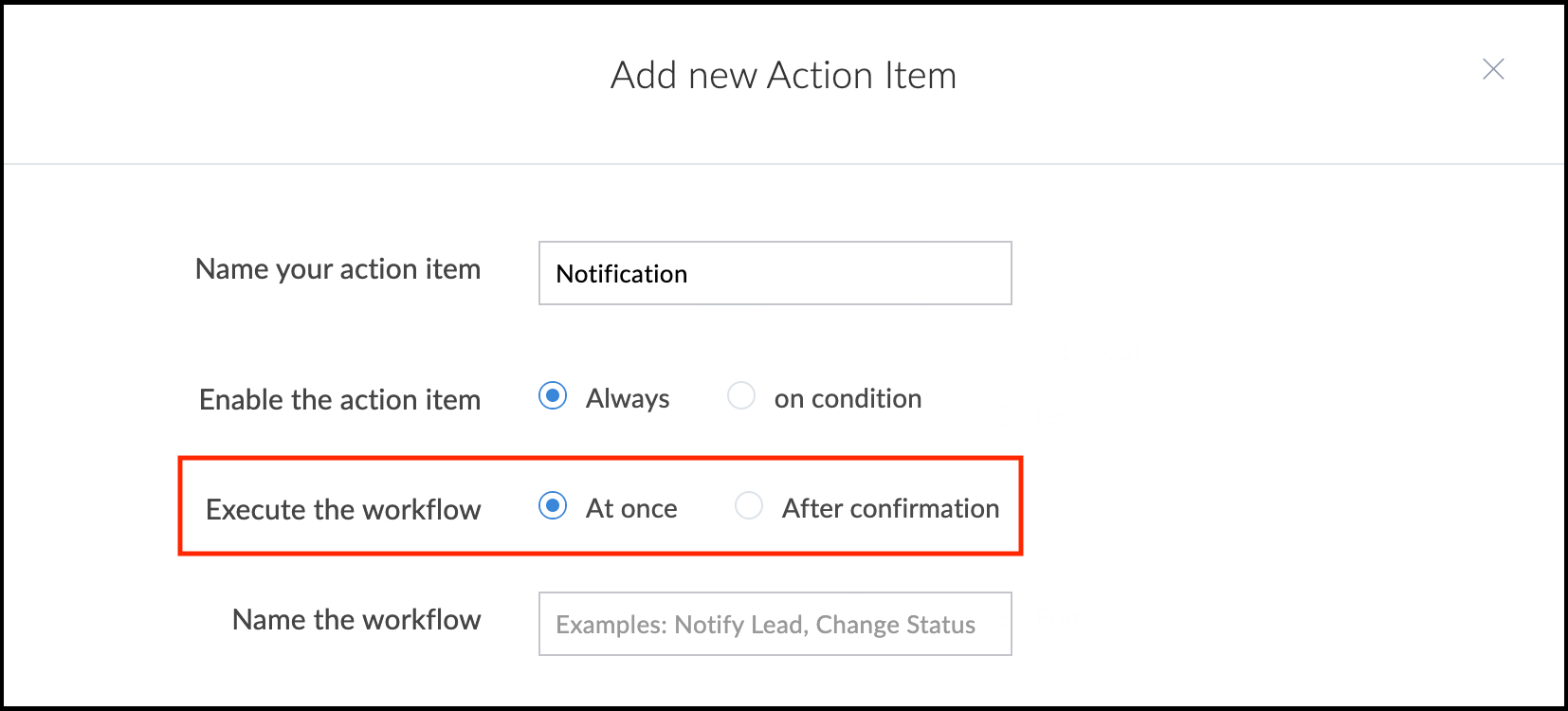This screenshot has height=711, width=1568.
Task: Close the Add new Action Item dialog
Action: (x=1493, y=69)
